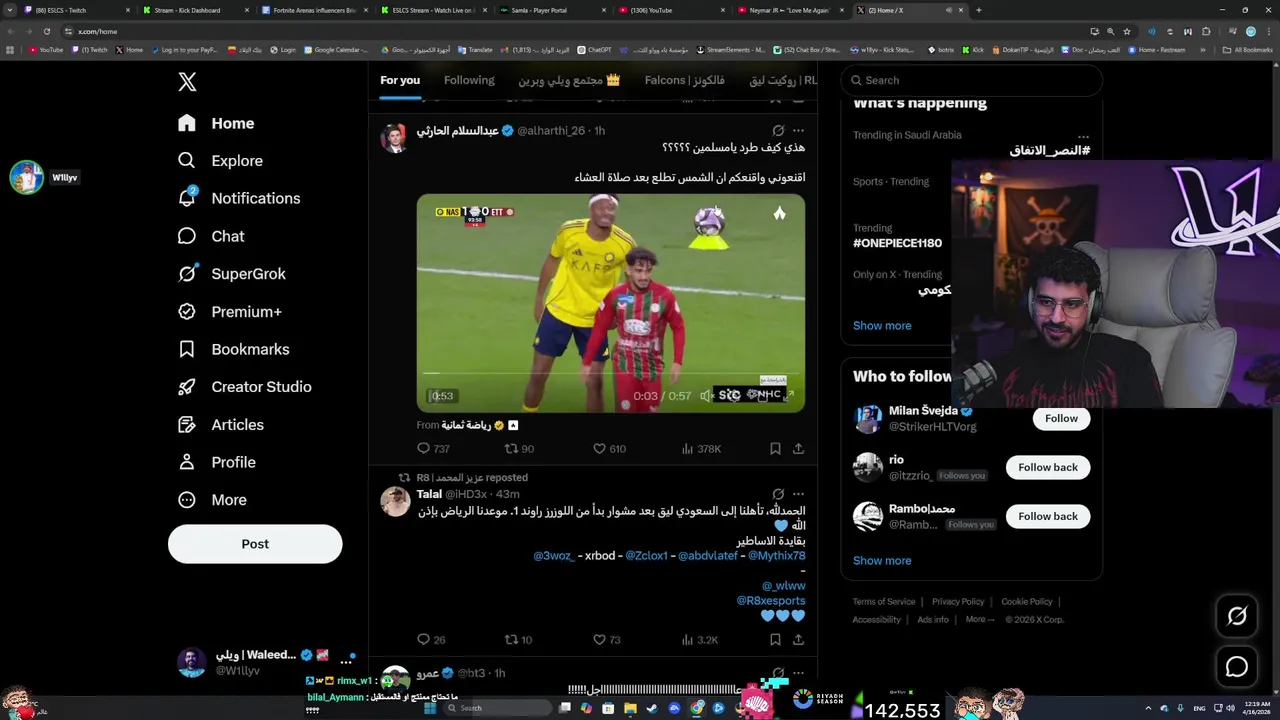Repost Talal's post with 10 reposts
The height and width of the screenshot is (720, 1280).
coord(518,639)
